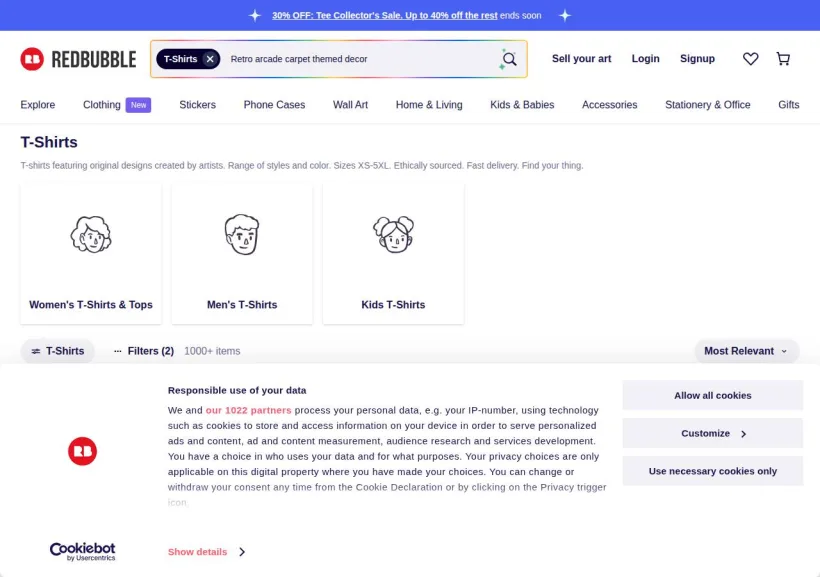Expand Customize cookie options

(712, 433)
